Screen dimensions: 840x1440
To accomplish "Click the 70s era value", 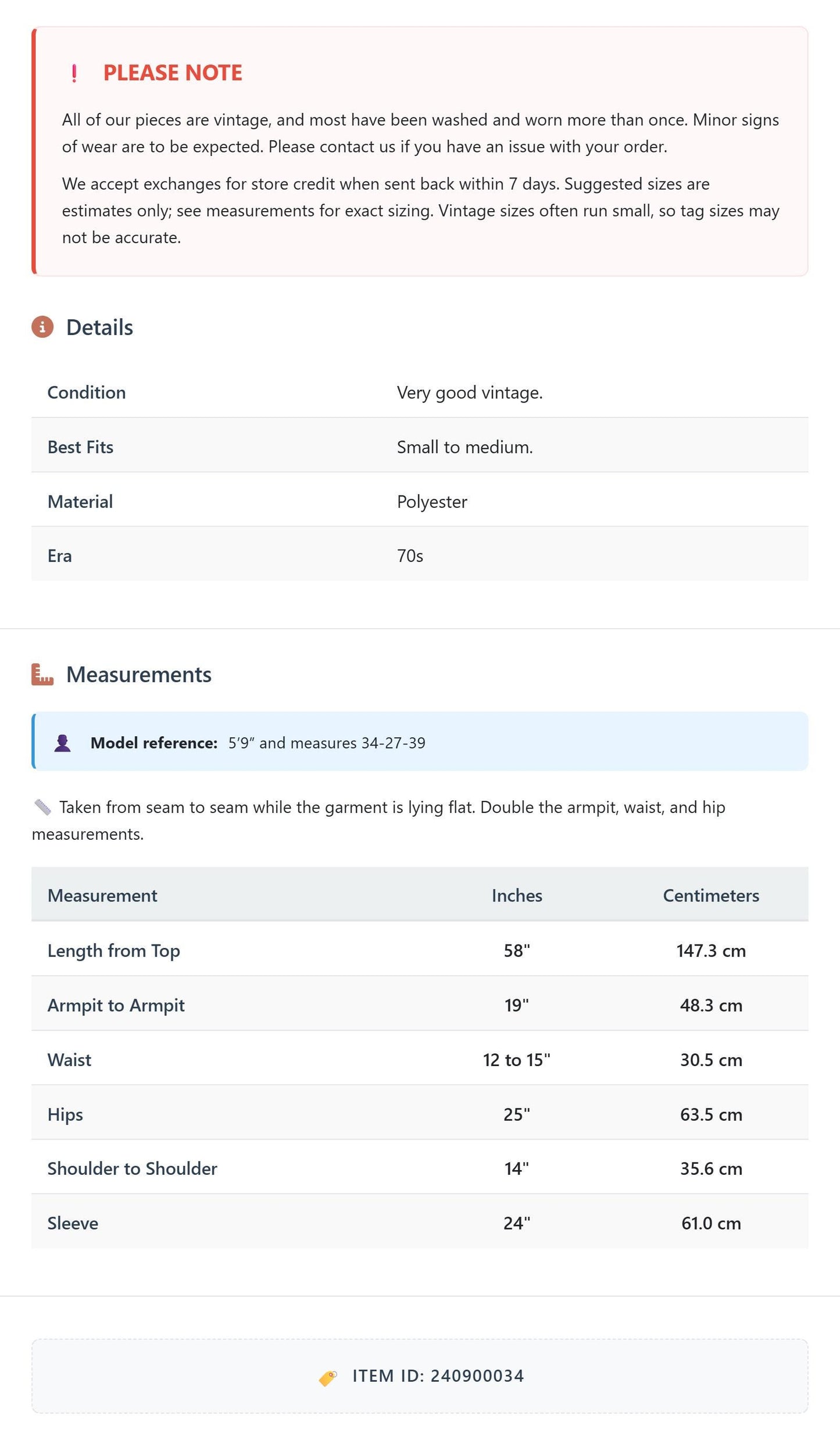I will tap(410, 556).
